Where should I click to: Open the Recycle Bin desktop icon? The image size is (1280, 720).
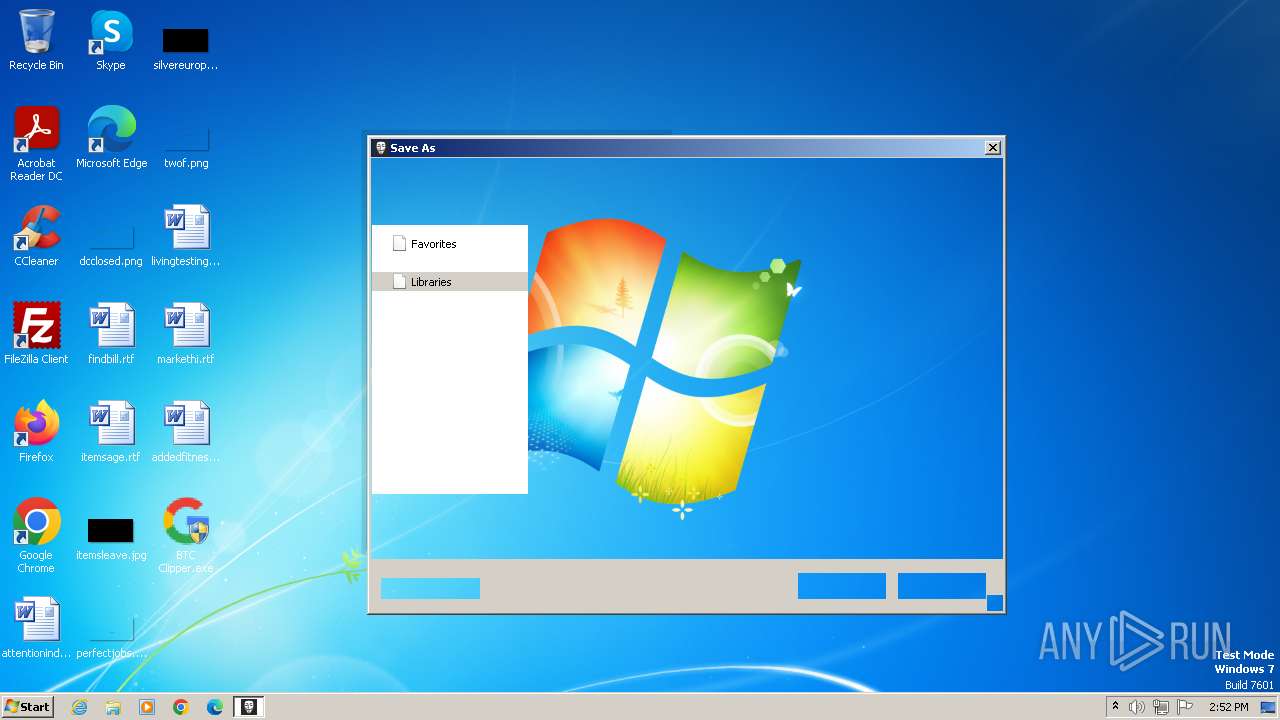pyautogui.click(x=36, y=40)
